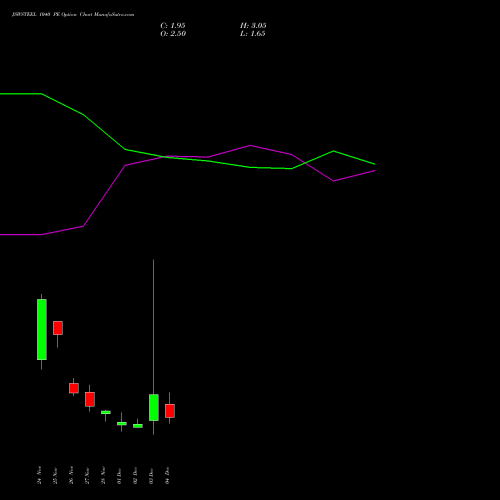The width and height of the screenshot is (500, 500).
Task: Click the low value 'L: 1.65'
Action: [253, 34]
